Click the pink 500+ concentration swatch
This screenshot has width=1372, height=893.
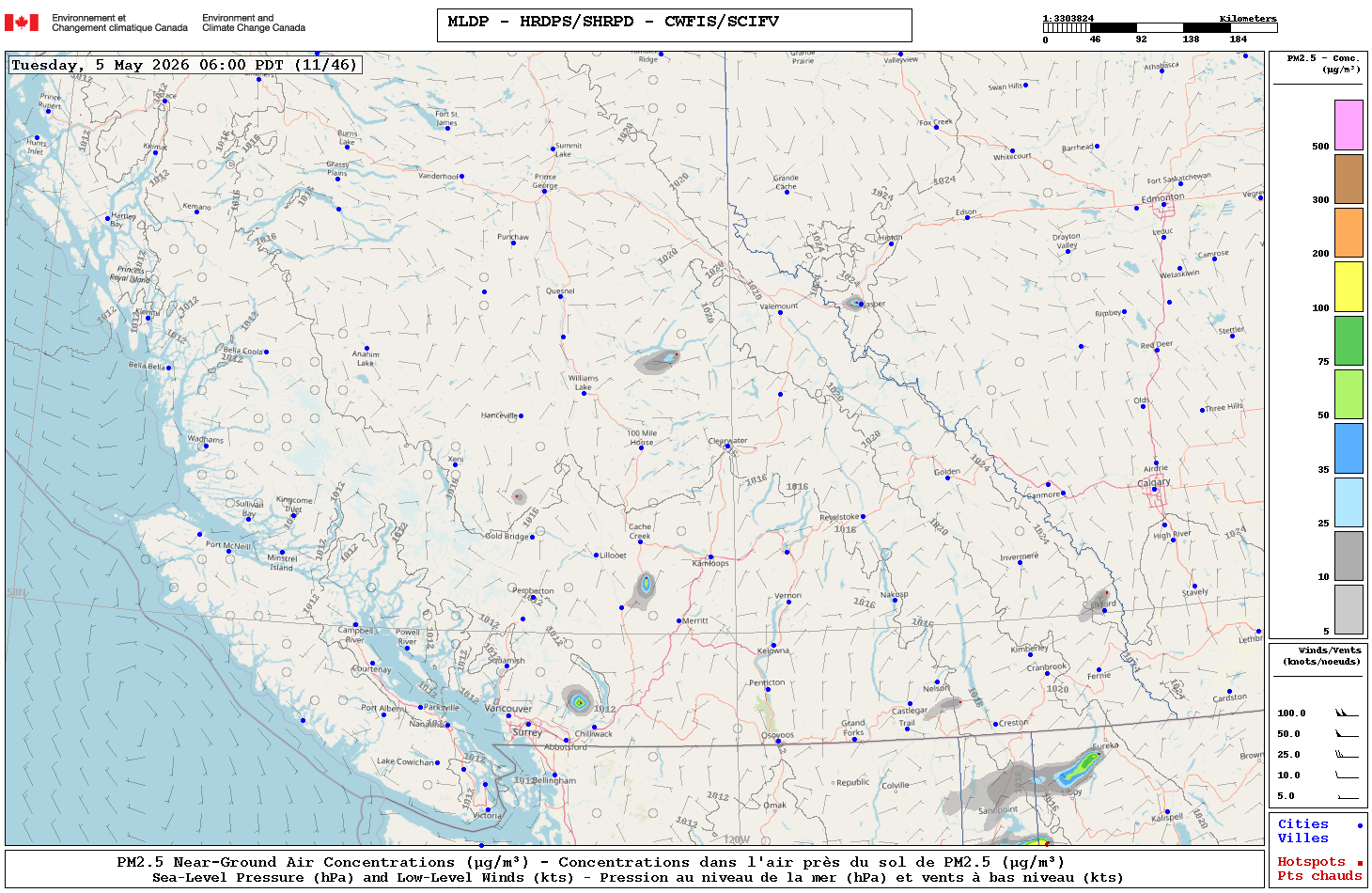click(1349, 125)
